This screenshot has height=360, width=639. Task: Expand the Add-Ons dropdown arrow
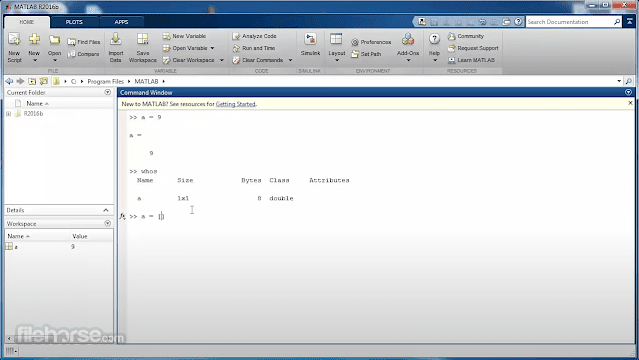pyautogui.click(x=408, y=61)
